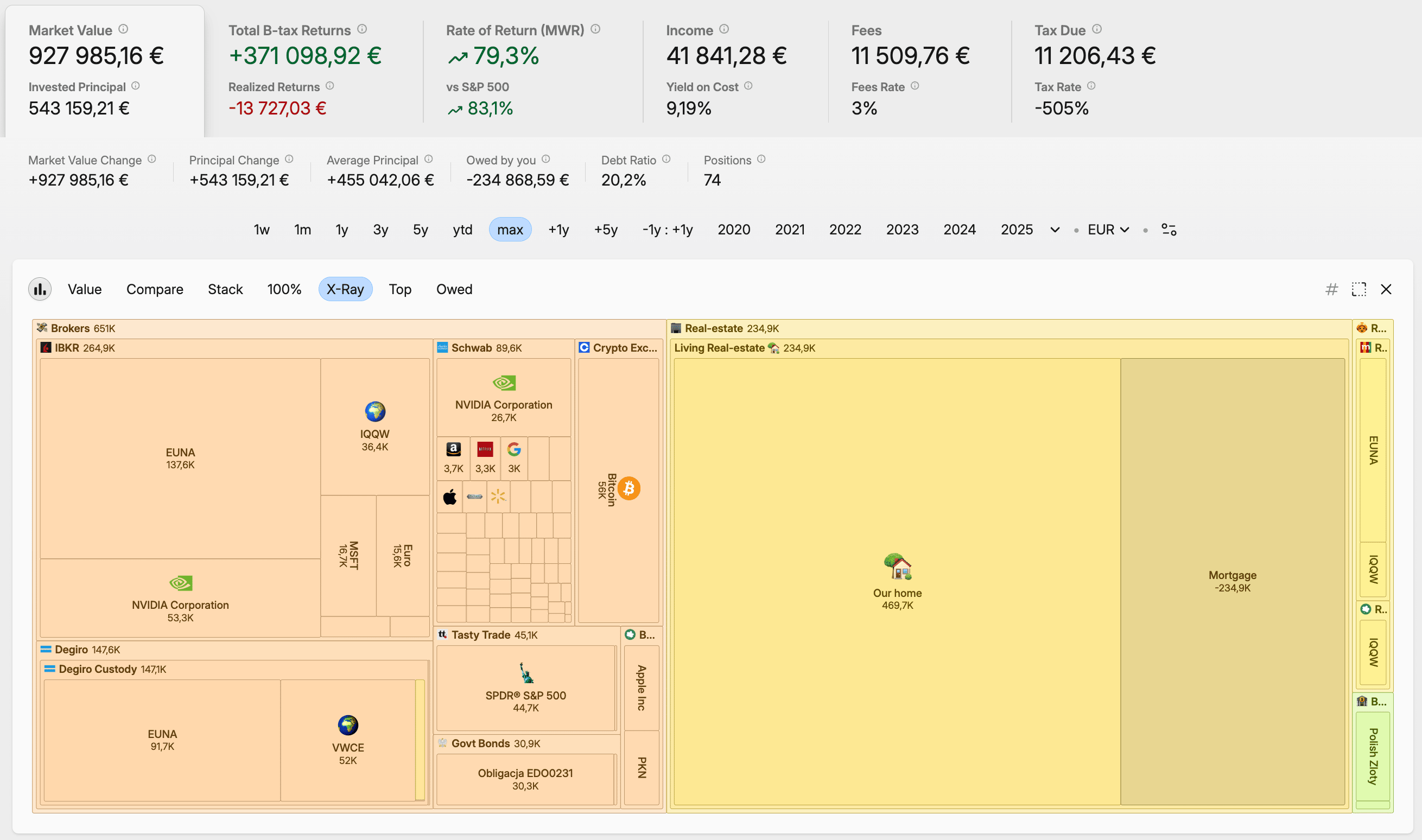Click the Positions info icon
1422x840 pixels.
(761, 159)
